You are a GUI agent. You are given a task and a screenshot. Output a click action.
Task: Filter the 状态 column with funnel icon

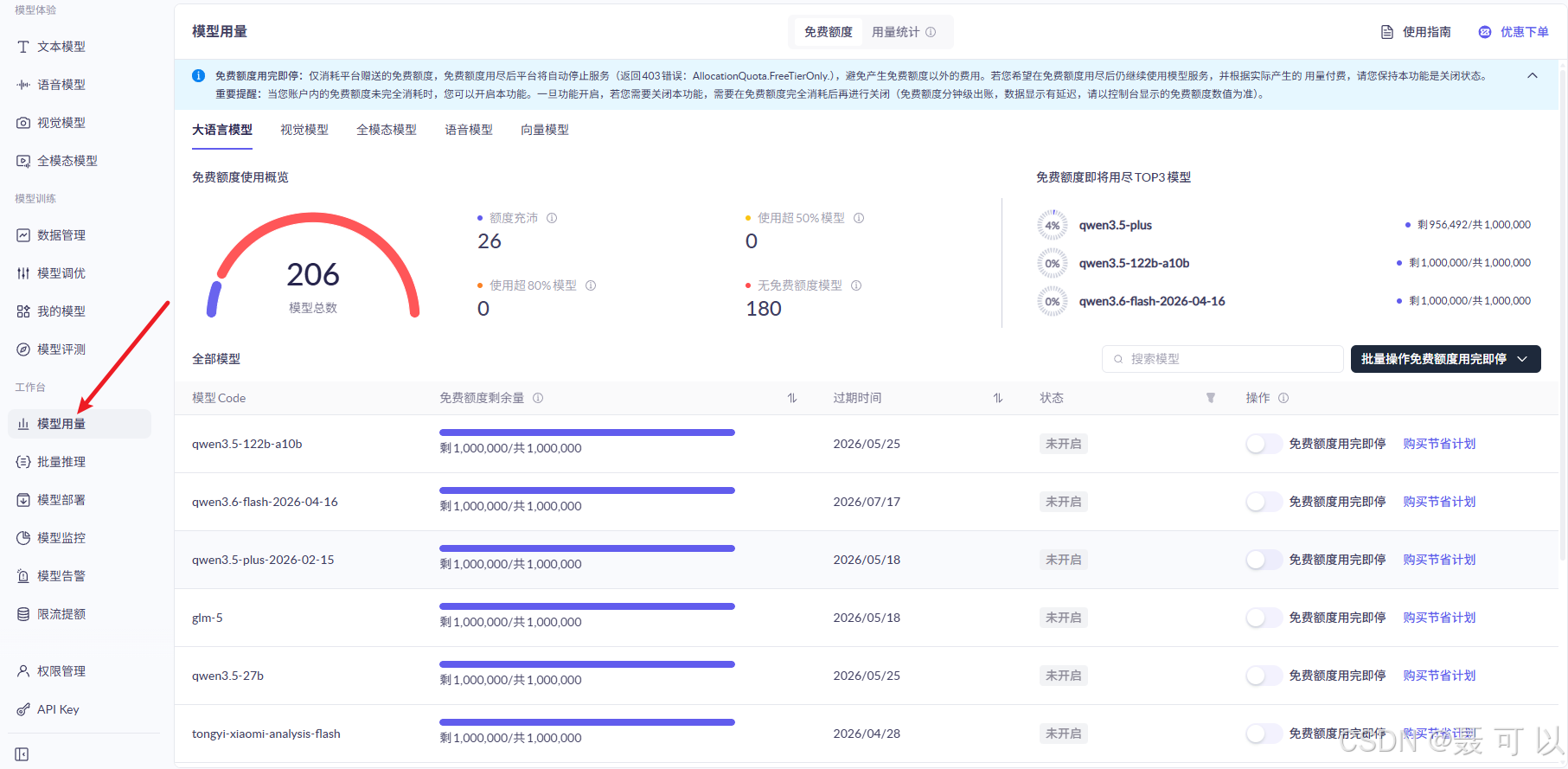point(1211,398)
